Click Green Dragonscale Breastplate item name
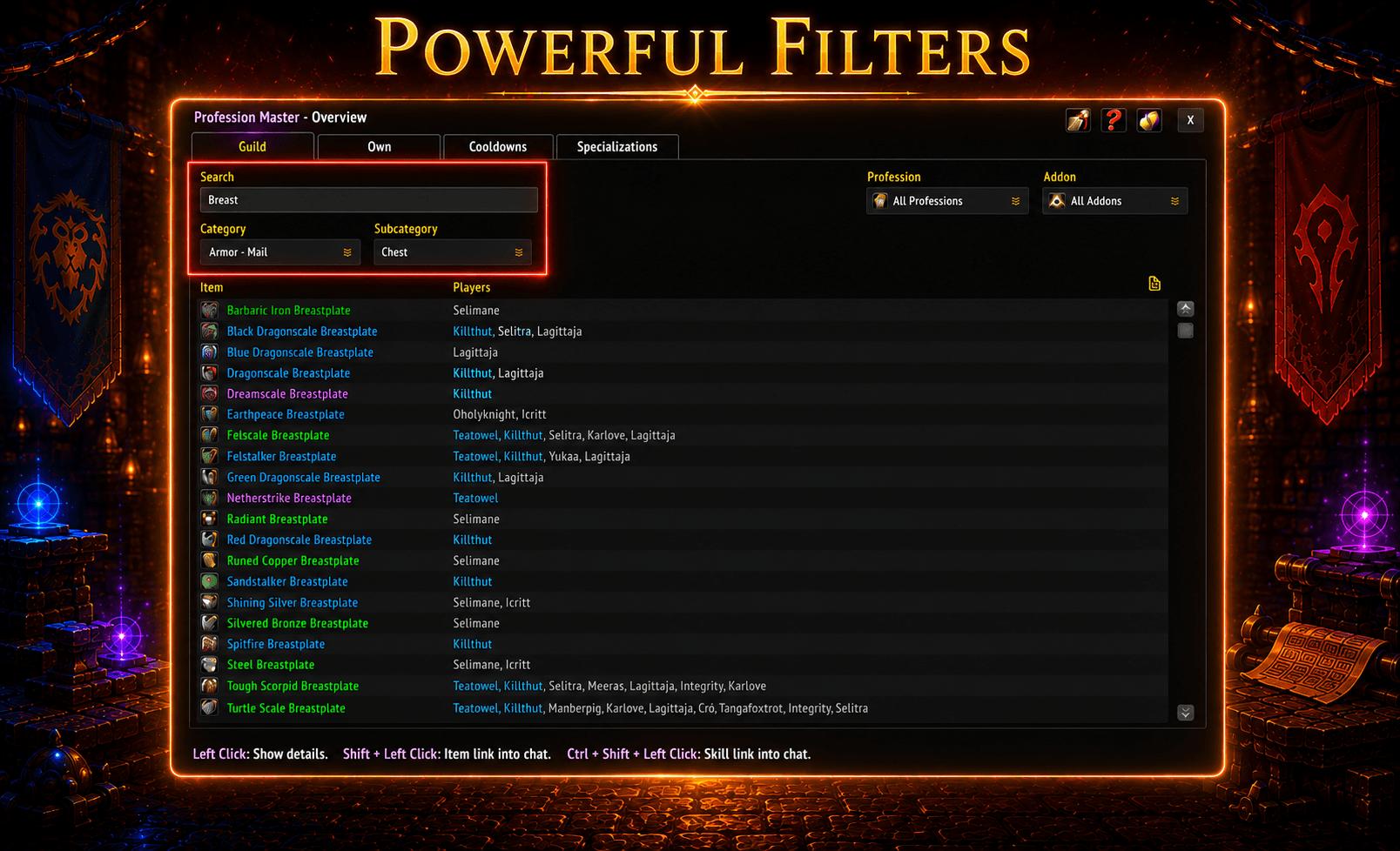 303,477
